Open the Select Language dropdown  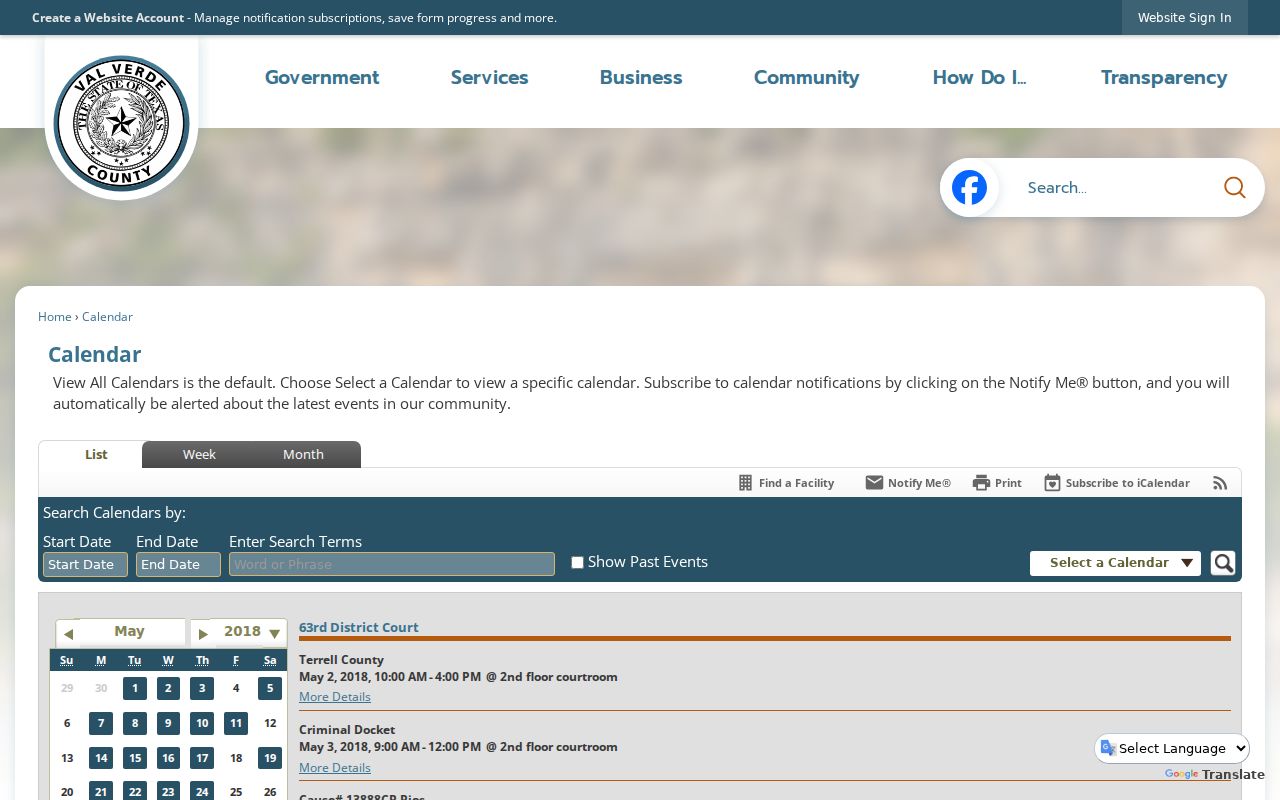click(x=1172, y=748)
